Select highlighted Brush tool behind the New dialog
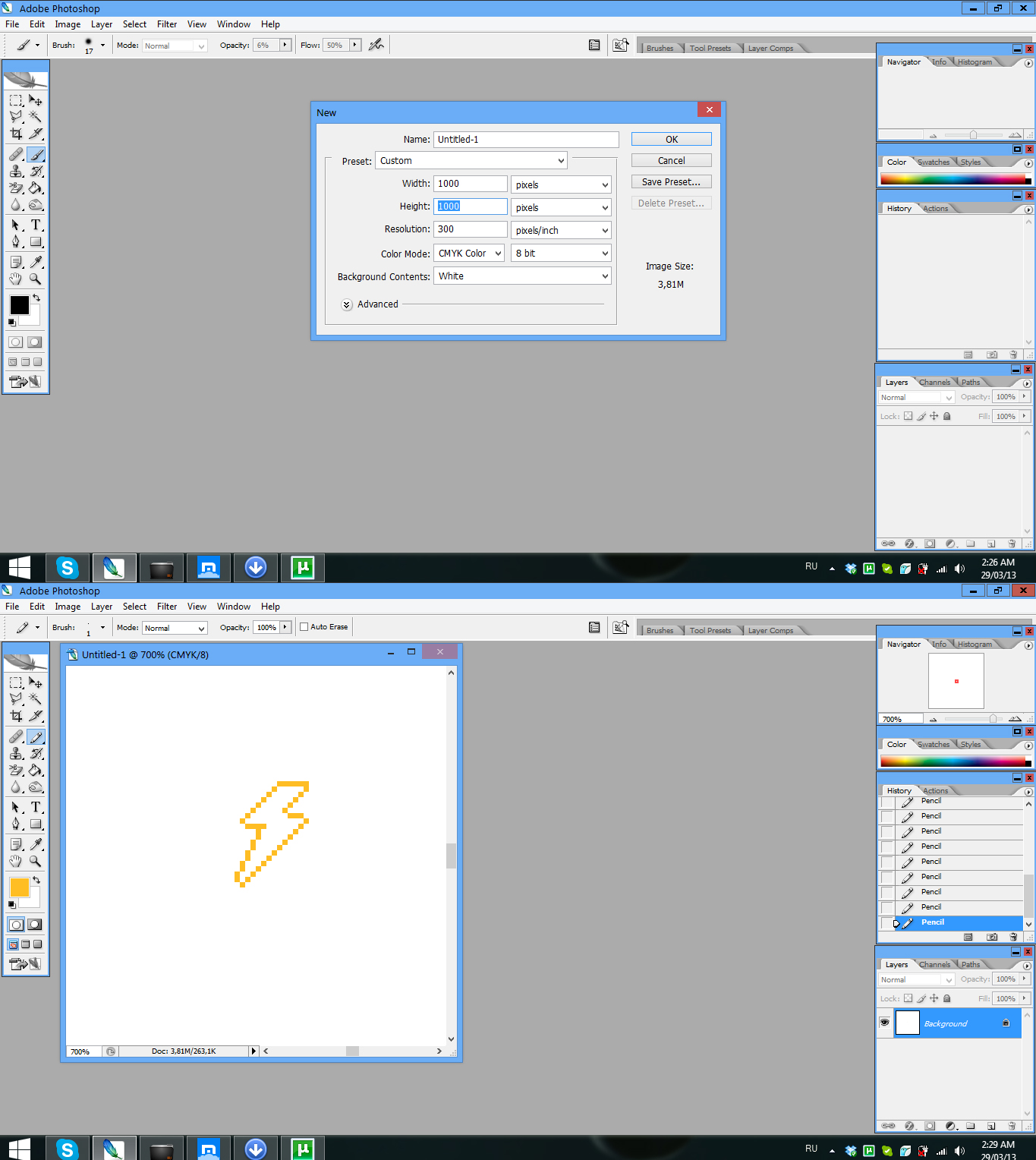The image size is (1036, 1160). pyautogui.click(x=36, y=154)
